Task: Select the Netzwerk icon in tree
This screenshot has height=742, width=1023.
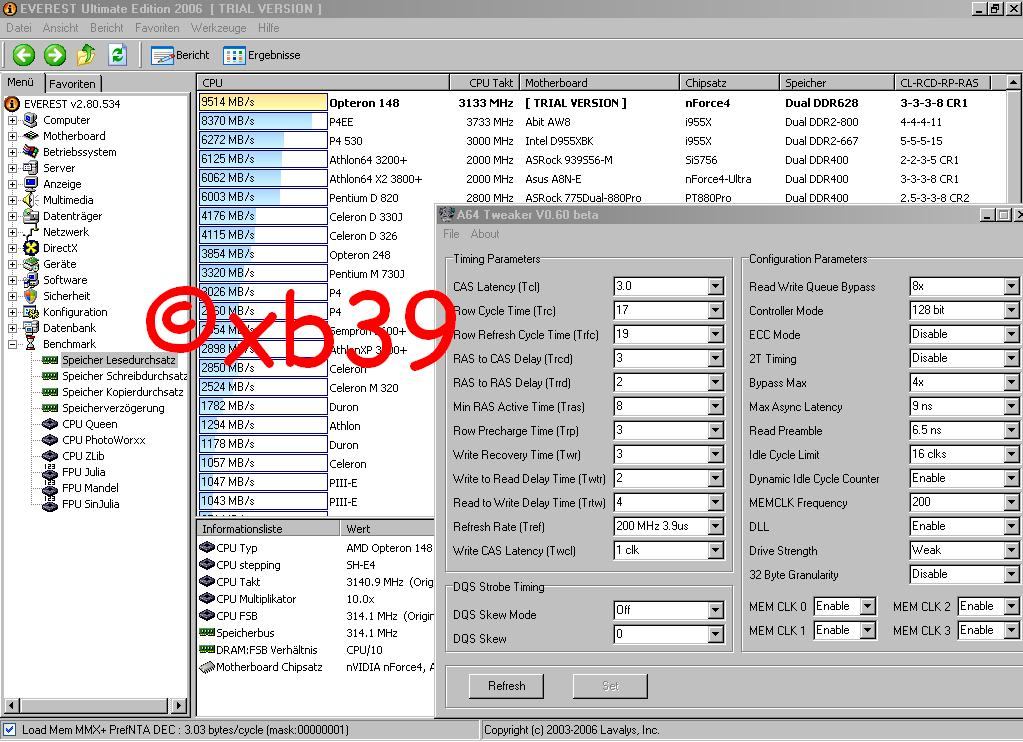Action: click(31, 232)
